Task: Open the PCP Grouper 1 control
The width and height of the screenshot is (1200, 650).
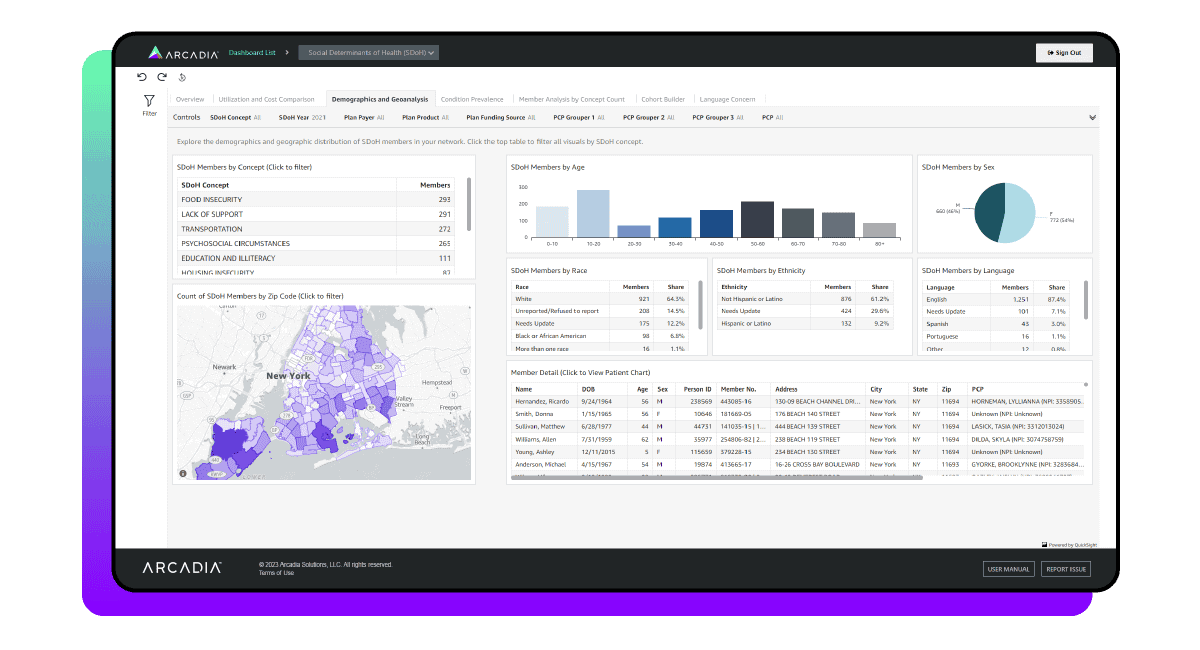Action: 578,117
